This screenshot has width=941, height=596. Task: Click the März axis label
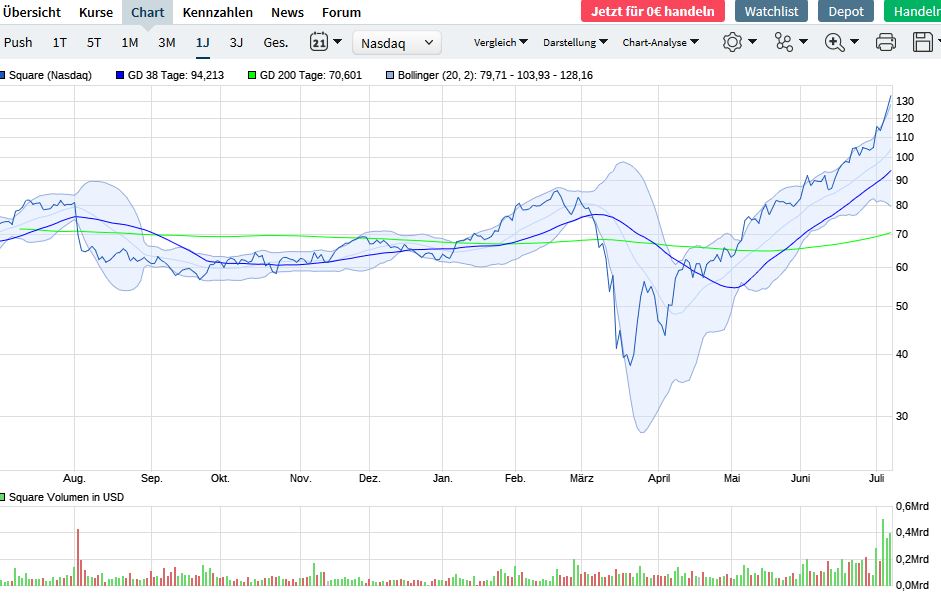click(x=582, y=478)
